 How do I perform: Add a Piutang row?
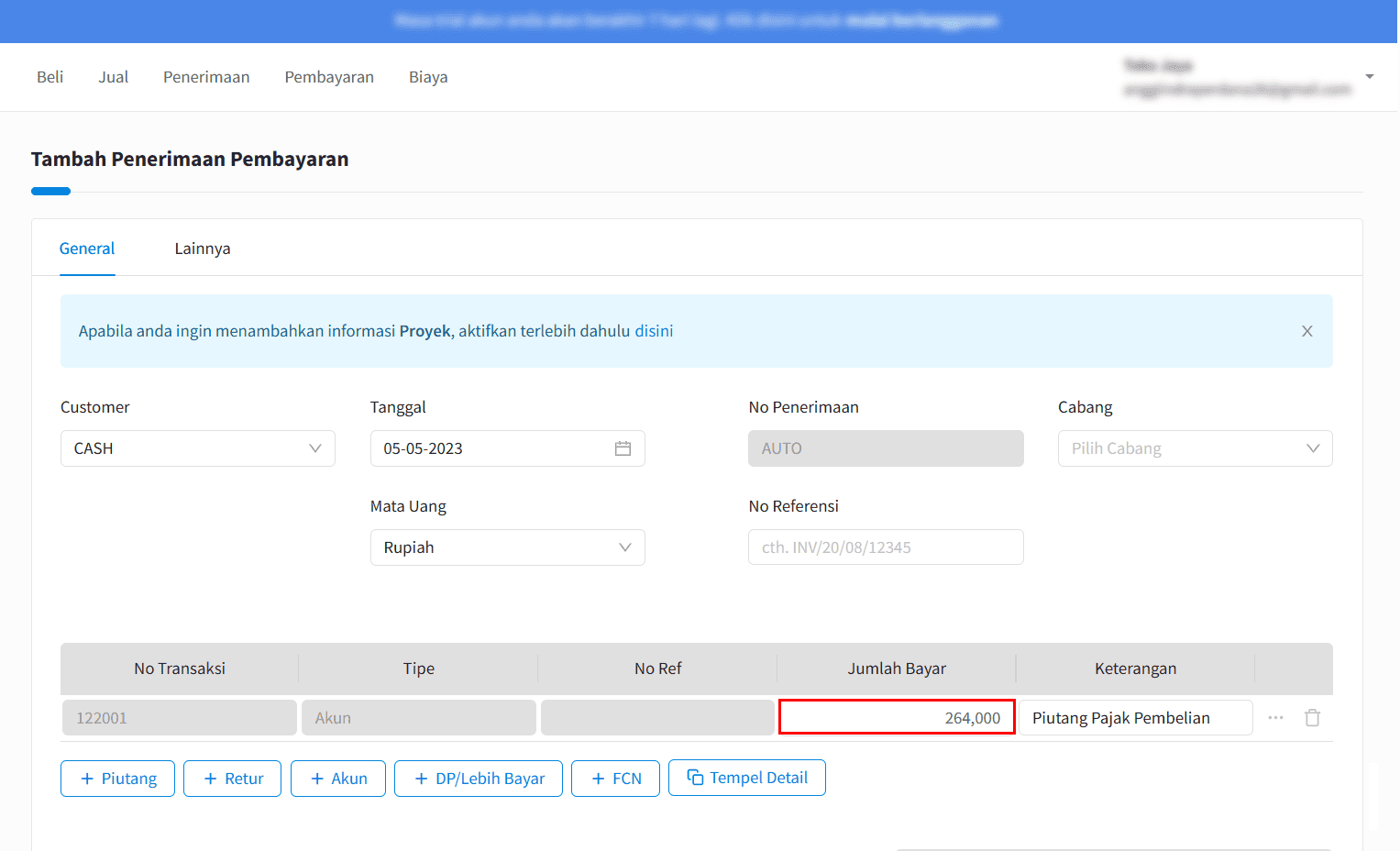pos(117,779)
